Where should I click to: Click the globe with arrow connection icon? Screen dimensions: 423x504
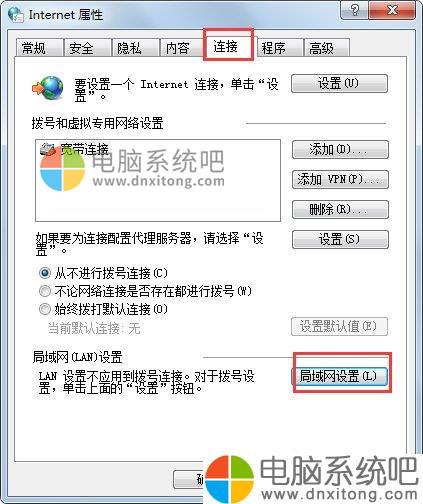tap(48, 88)
